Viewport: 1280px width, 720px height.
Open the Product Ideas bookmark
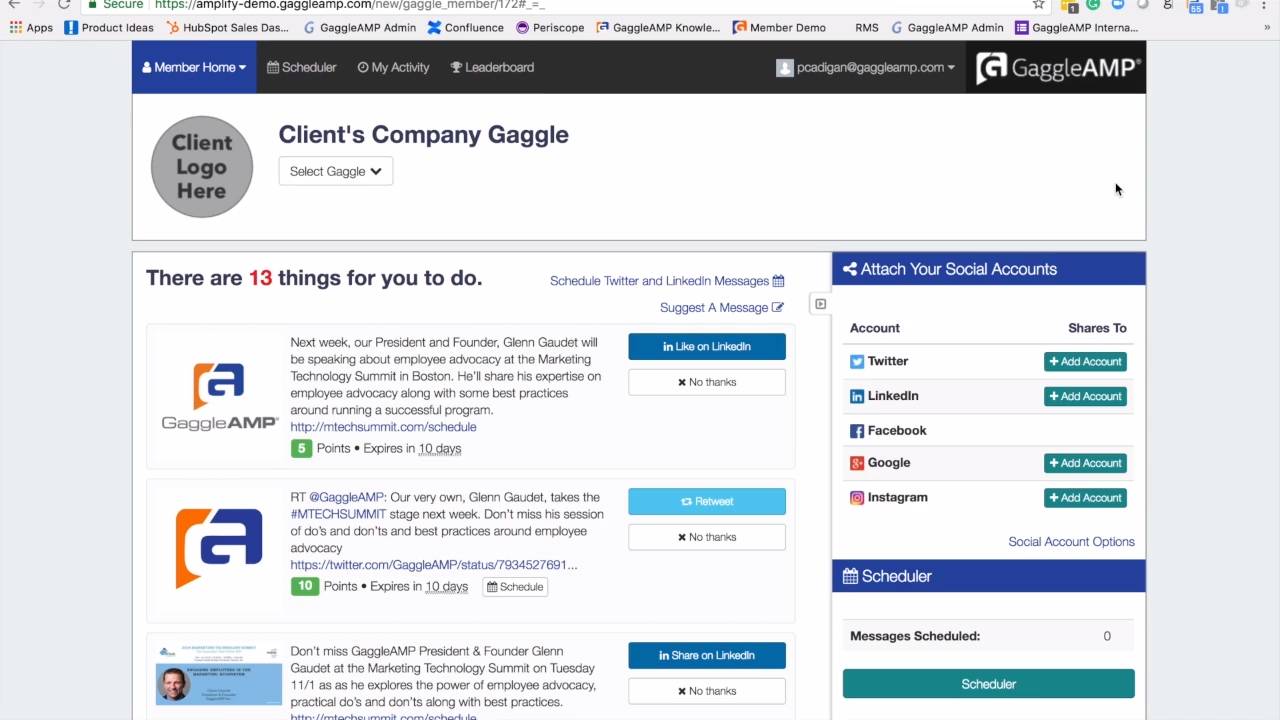pos(109,28)
